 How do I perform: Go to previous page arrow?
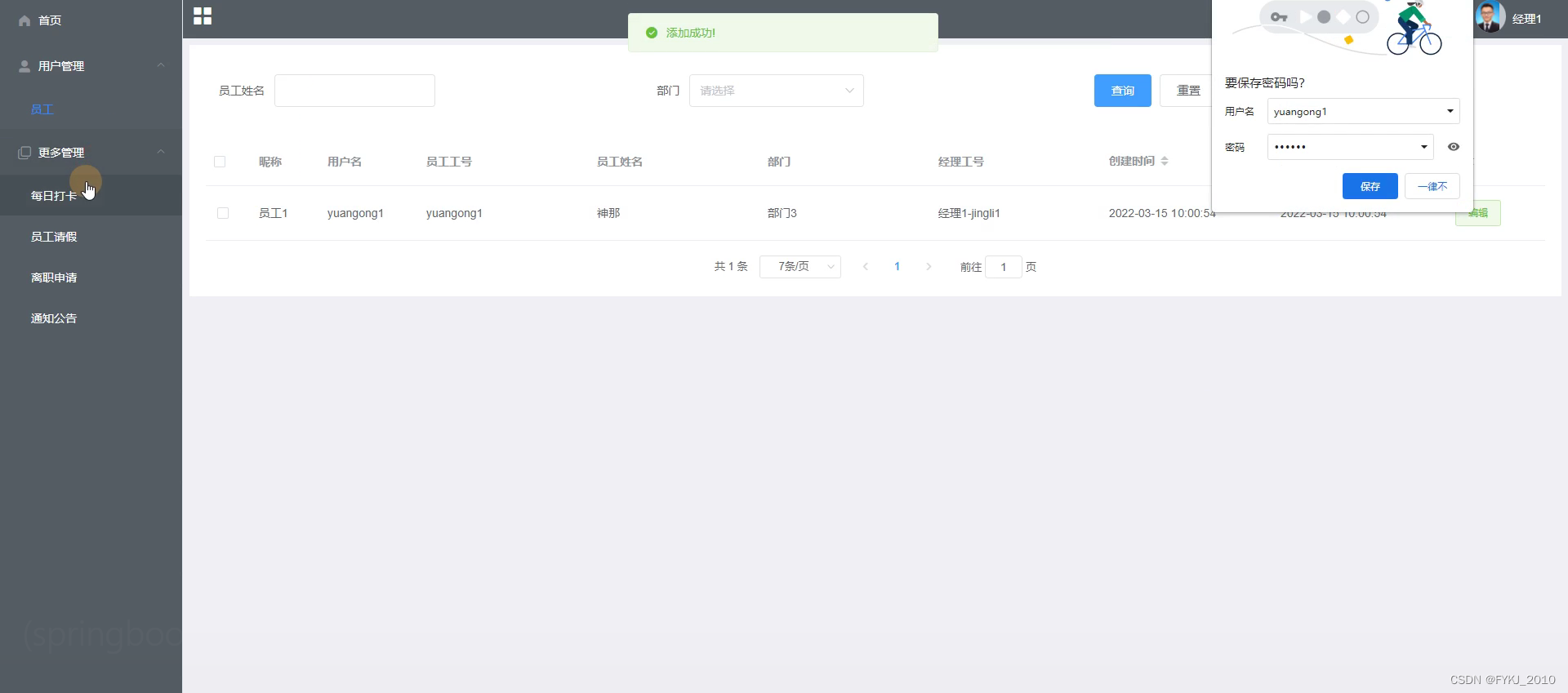tap(866, 267)
